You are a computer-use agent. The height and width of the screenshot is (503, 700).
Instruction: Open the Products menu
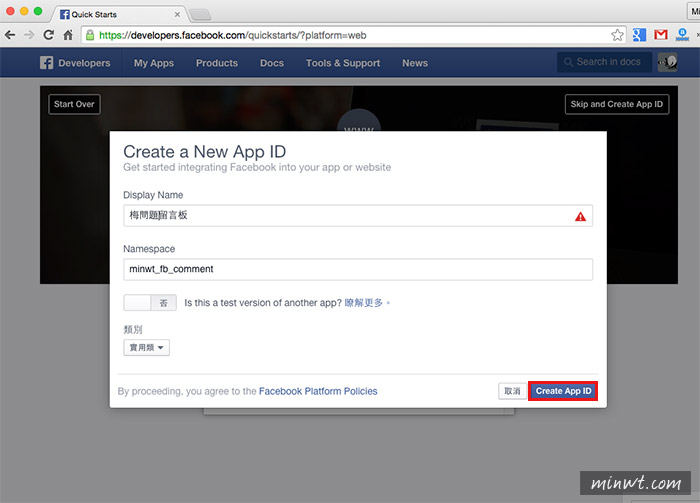pos(217,63)
